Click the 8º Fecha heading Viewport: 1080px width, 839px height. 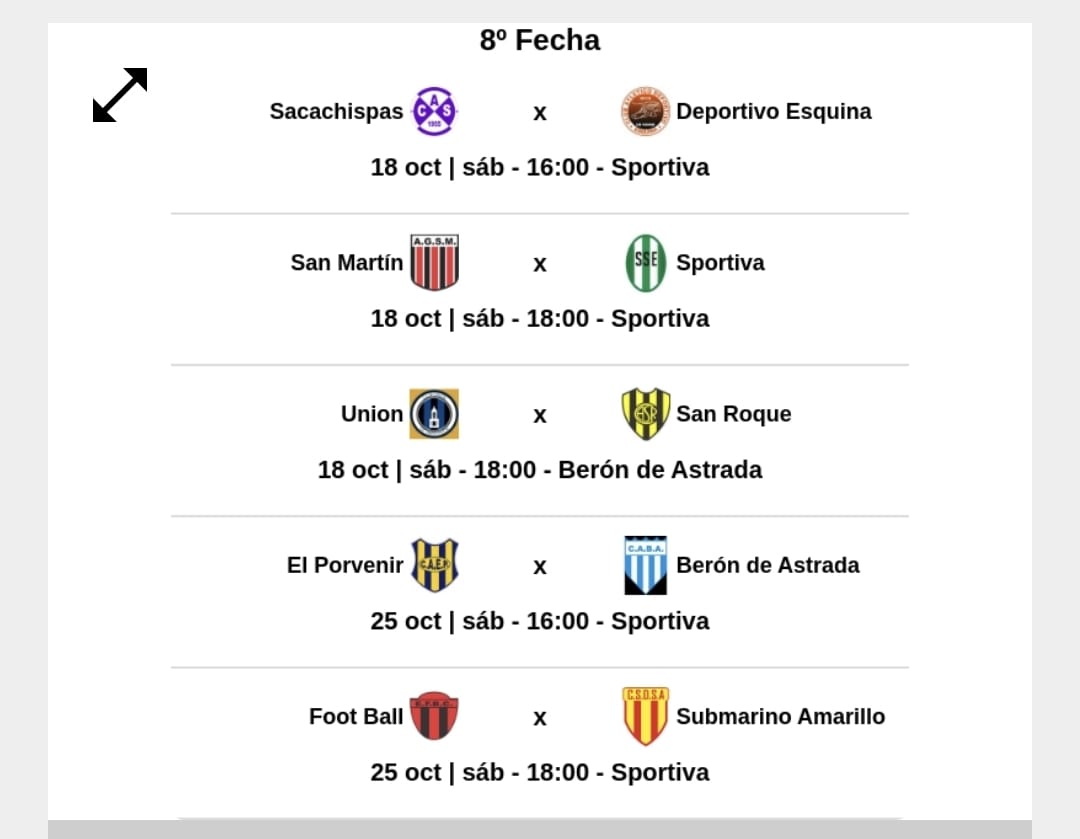(540, 40)
